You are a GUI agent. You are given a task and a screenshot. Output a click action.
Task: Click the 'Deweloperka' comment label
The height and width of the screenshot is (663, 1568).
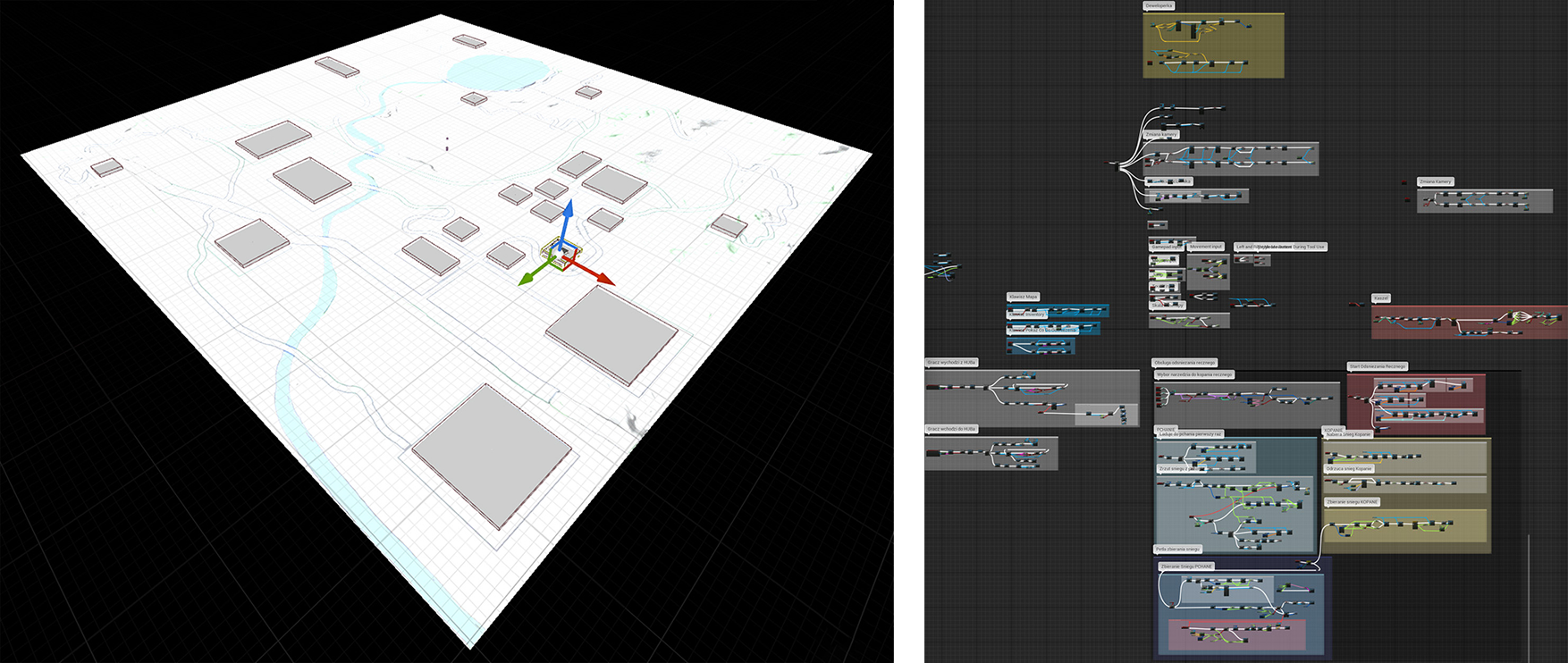pyautogui.click(x=1159, y=5)
